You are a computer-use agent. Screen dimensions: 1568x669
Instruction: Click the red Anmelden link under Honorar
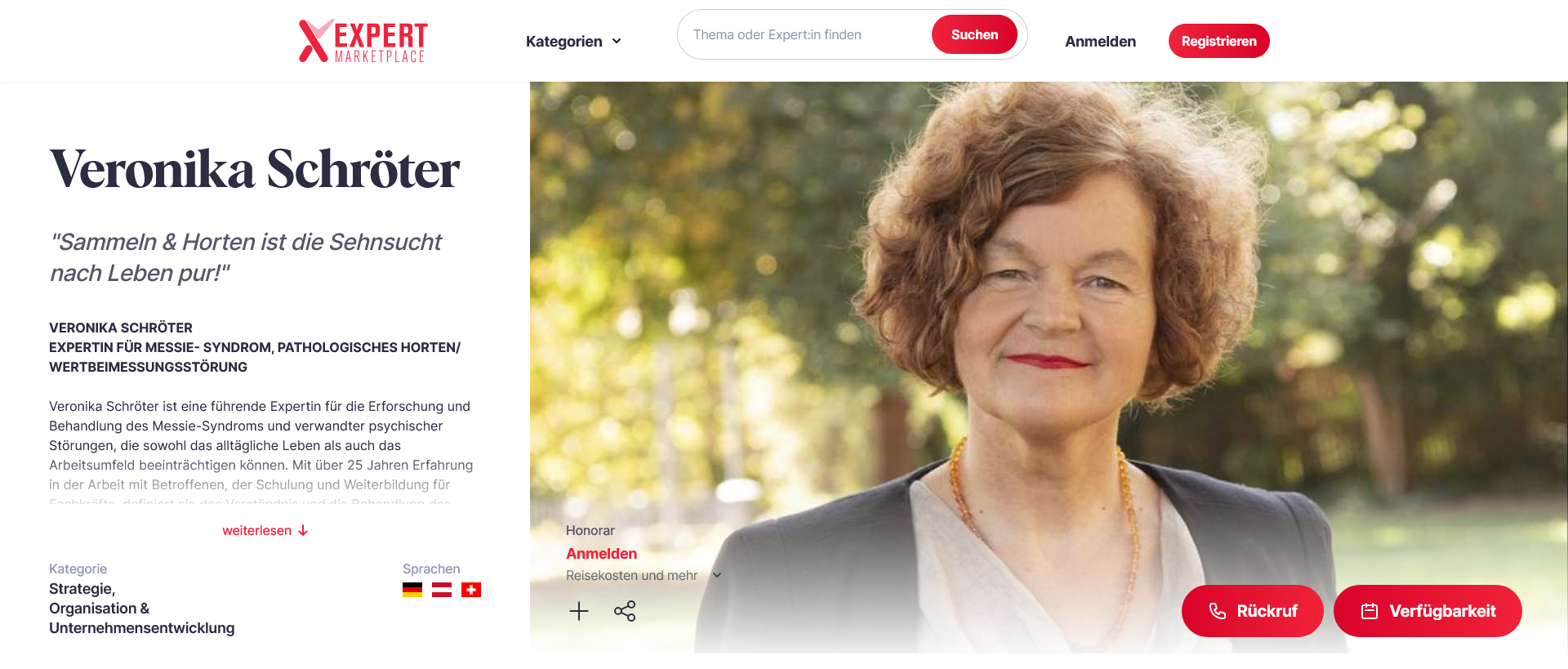601,554
